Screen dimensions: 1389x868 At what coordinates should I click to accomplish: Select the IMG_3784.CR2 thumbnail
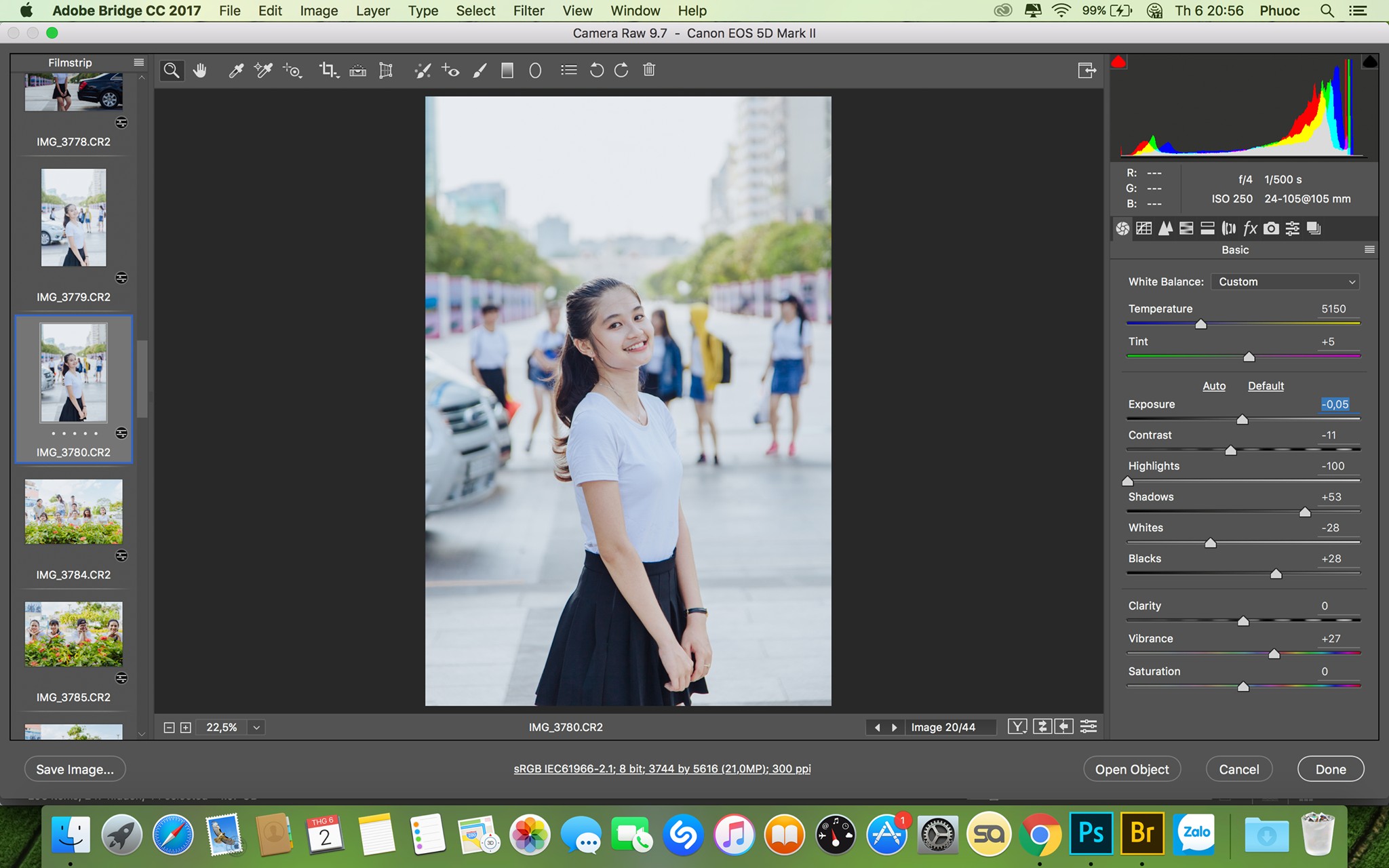(x=74, y=512)
